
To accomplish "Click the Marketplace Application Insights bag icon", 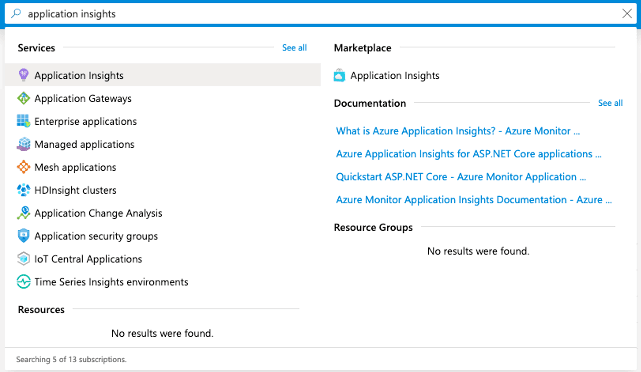I will pyautogui.click(x=339, y=75).
